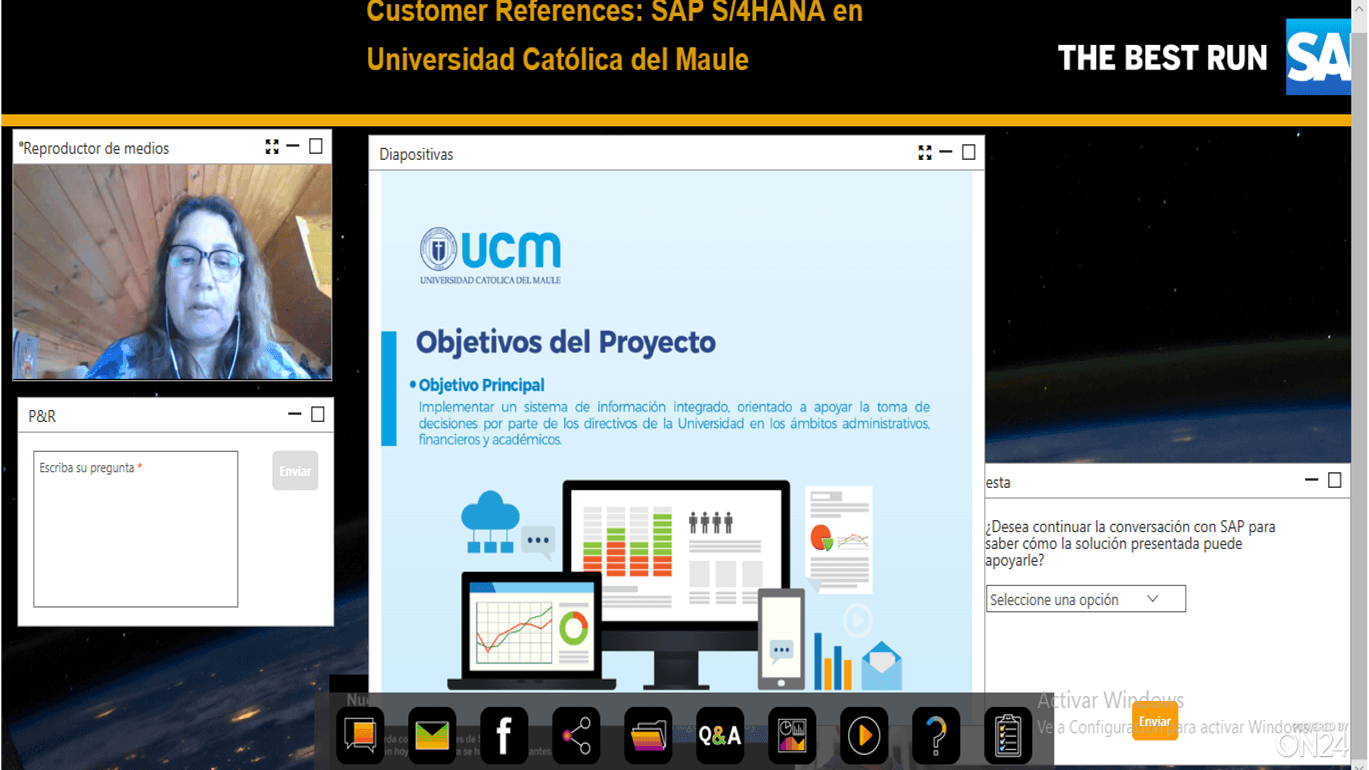
Task: Expand Reproductor de medios to fullscreen
Action: [x=271, y=147]
